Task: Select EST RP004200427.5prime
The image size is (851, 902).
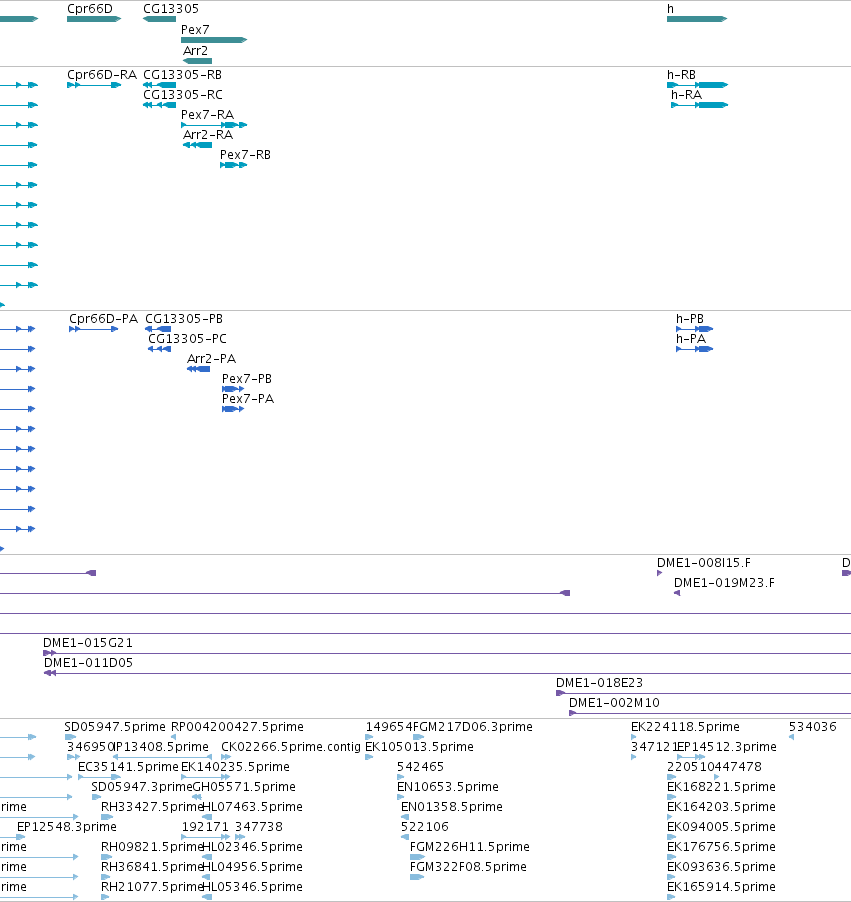Action: [173, 737]
